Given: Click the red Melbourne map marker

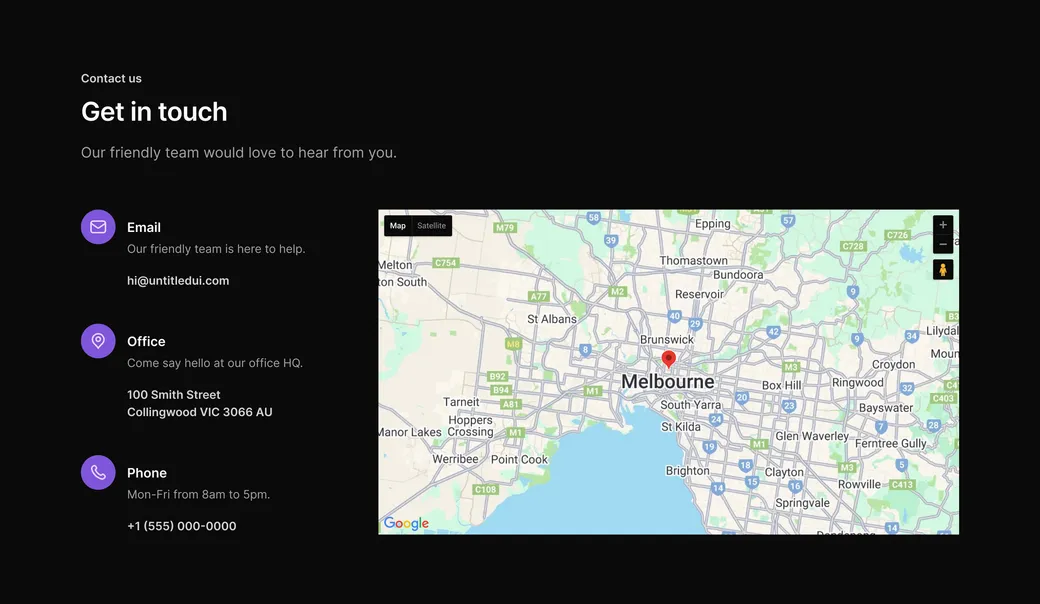Looking at the screenshot, I should click(668, 358).
